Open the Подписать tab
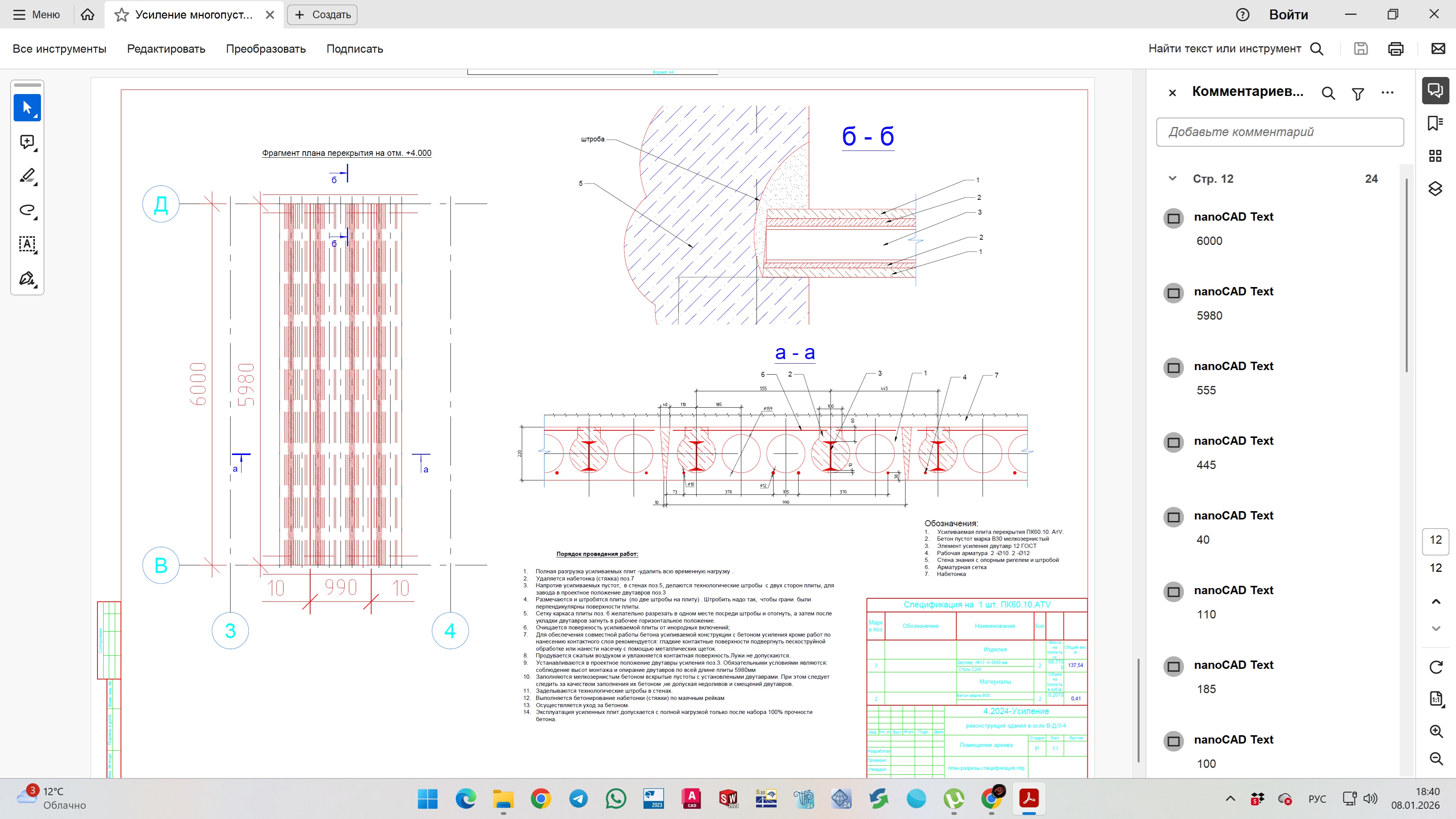Viewport: 1456px width, 819px height. (x=355, y=49)
